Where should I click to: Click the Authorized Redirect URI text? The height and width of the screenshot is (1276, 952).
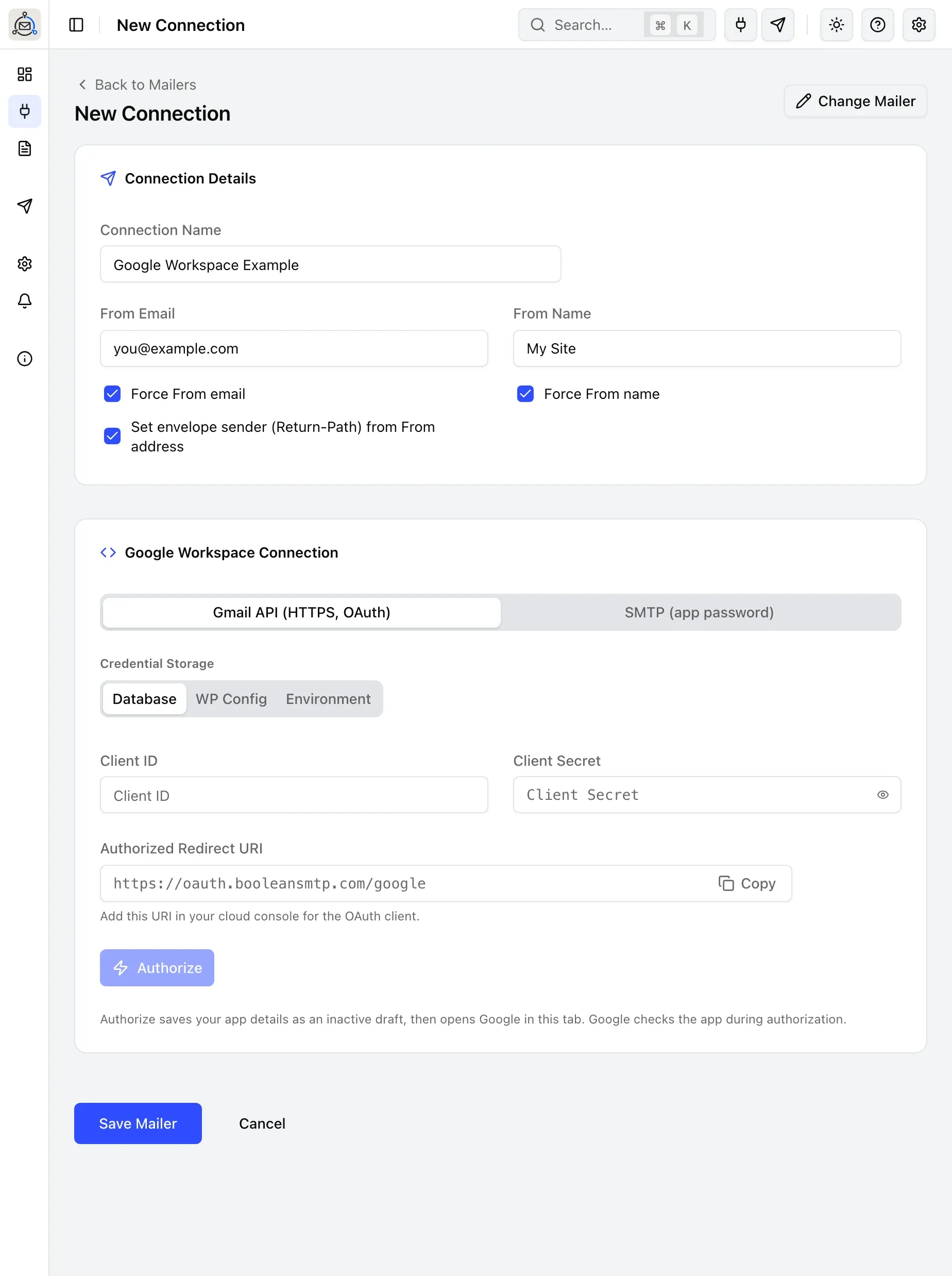tap(270, 883)
